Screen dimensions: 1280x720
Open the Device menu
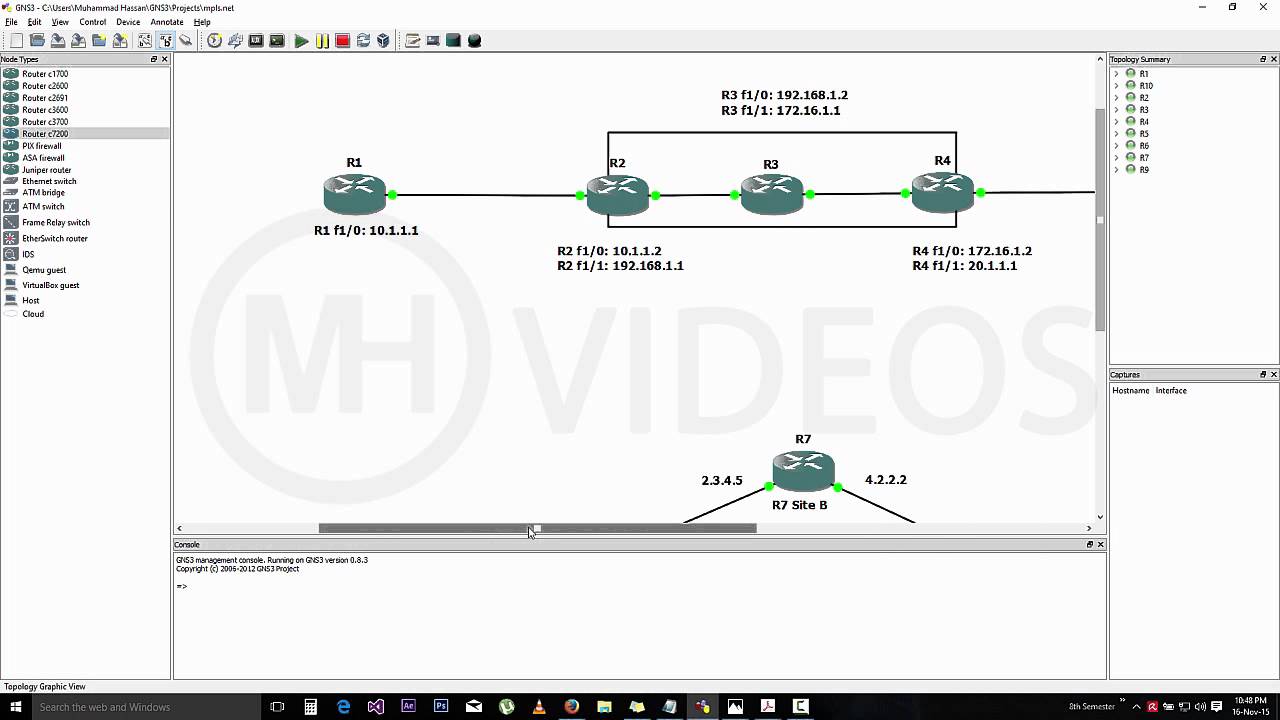[x=128, y=22]
